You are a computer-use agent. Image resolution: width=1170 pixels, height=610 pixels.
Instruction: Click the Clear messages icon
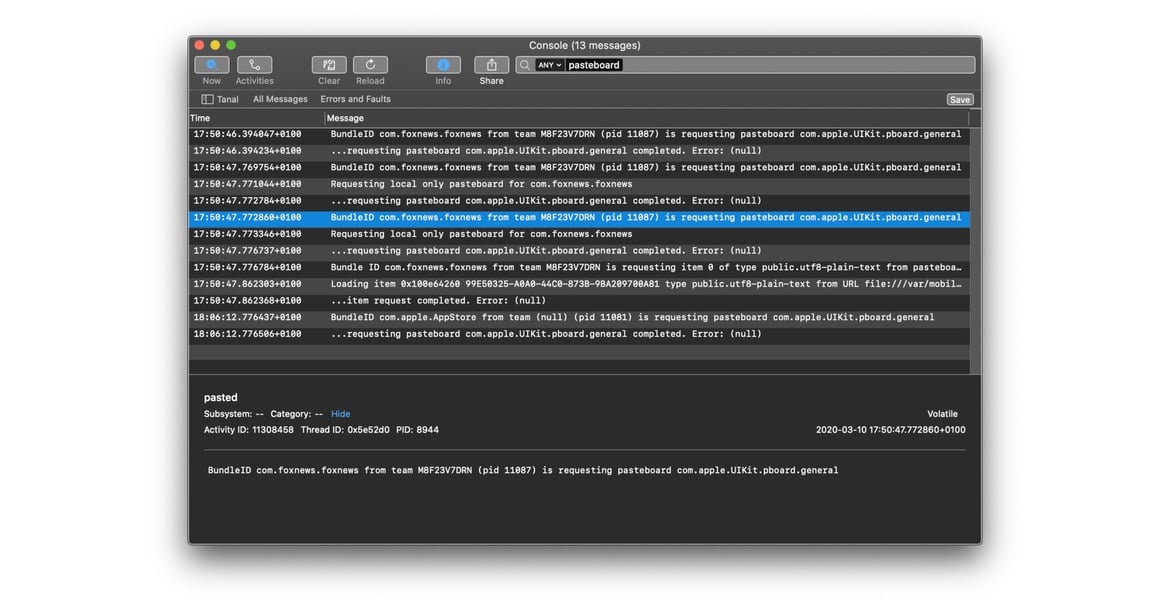tap(329, 65)
